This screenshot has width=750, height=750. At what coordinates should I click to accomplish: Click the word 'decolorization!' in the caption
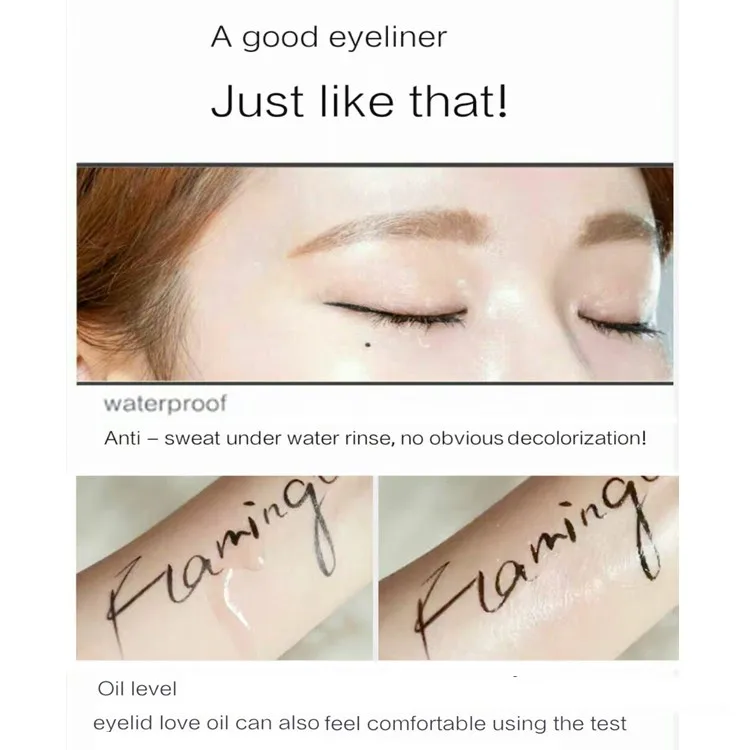576,438
